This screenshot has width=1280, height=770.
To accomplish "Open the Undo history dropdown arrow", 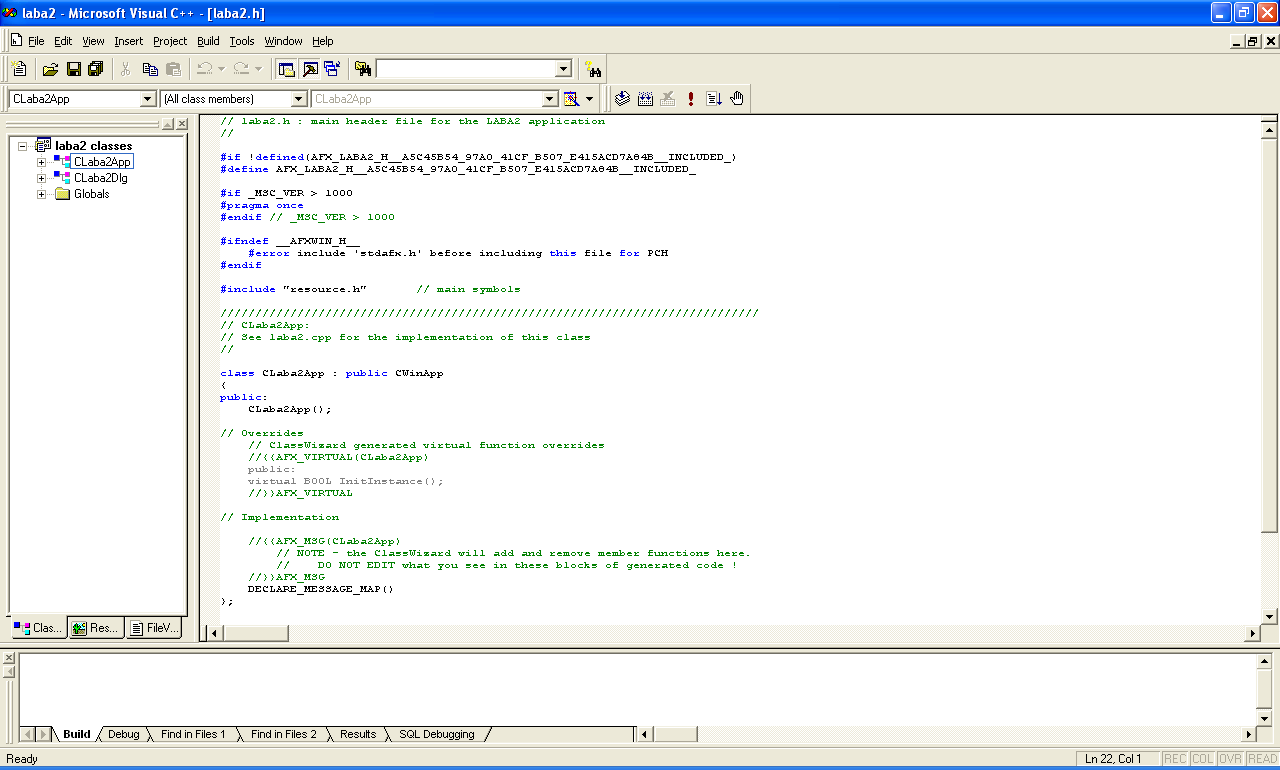I will coord(221,69).
